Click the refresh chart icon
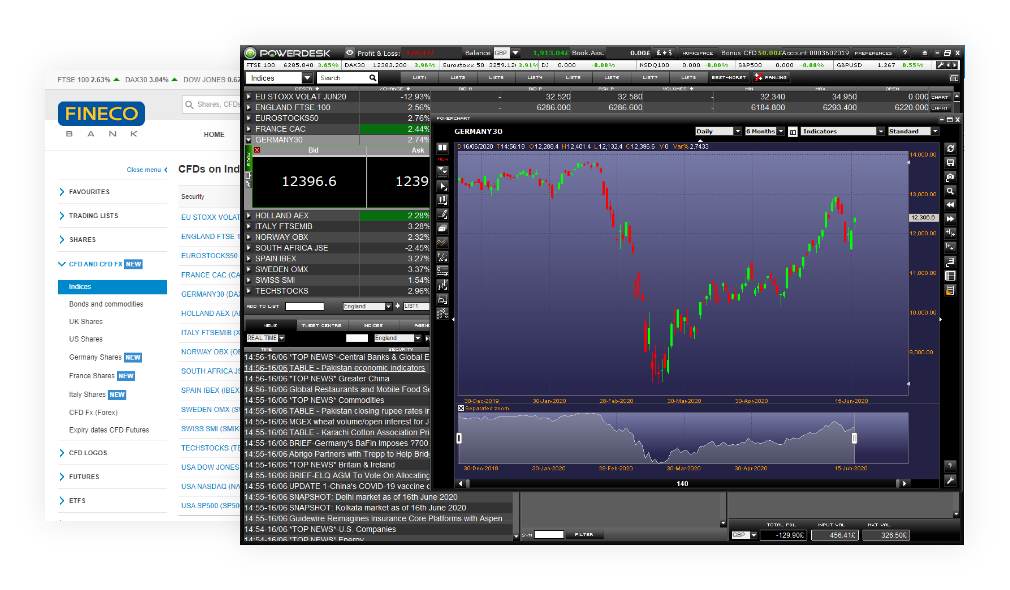 [x=950, y=148]
